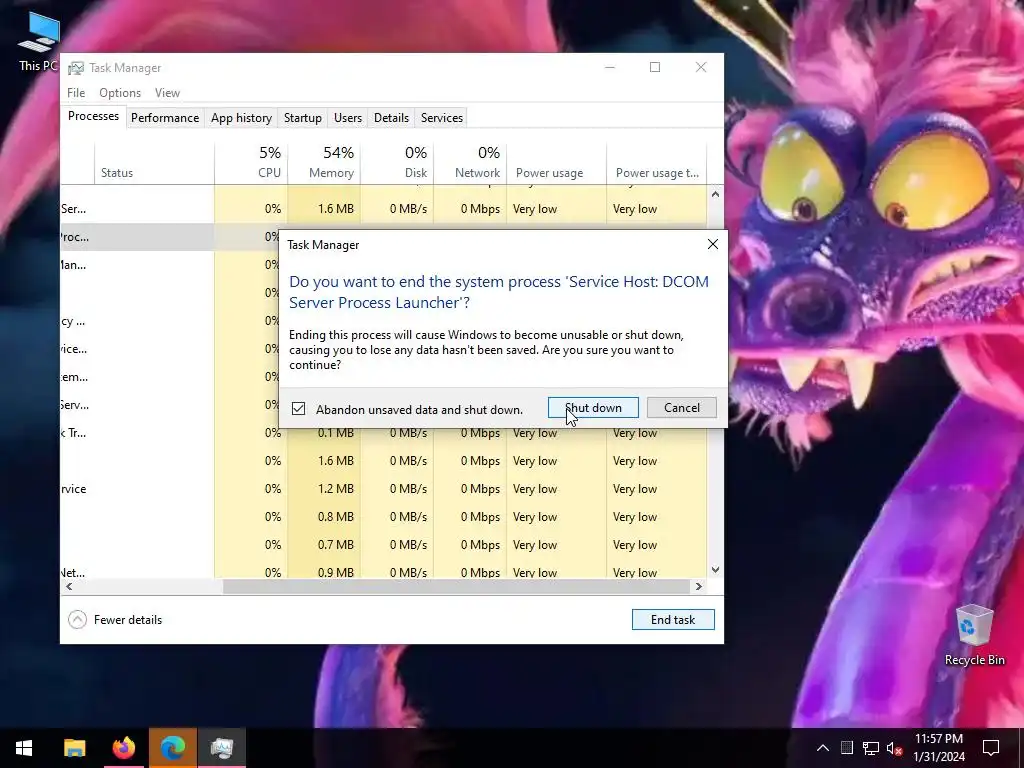Launch File Explorer from the taskbar
Screen dimensions: 1024x768
point(74,748)
